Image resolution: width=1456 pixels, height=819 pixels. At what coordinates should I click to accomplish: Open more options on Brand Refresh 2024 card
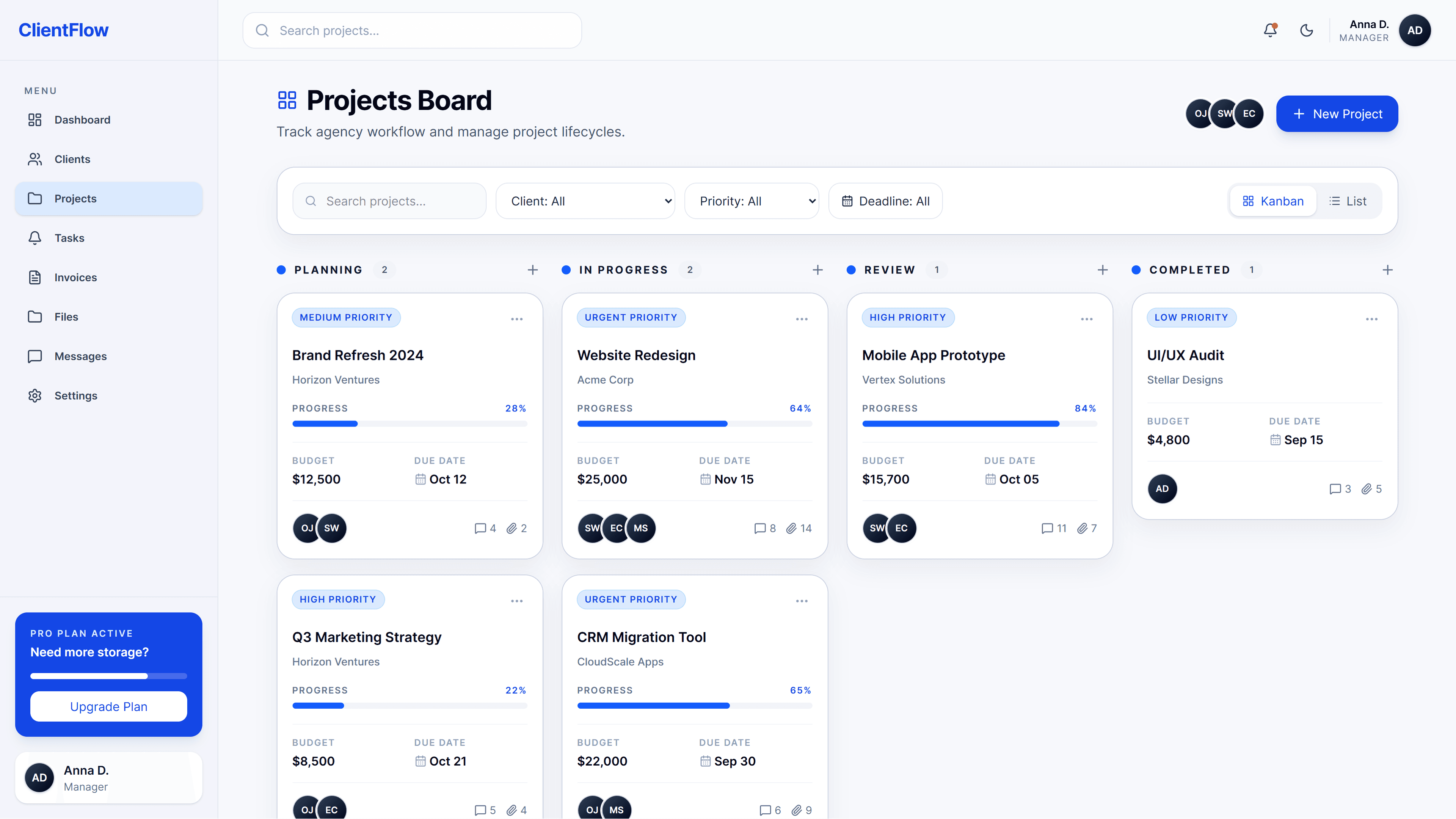click(516, 319)
